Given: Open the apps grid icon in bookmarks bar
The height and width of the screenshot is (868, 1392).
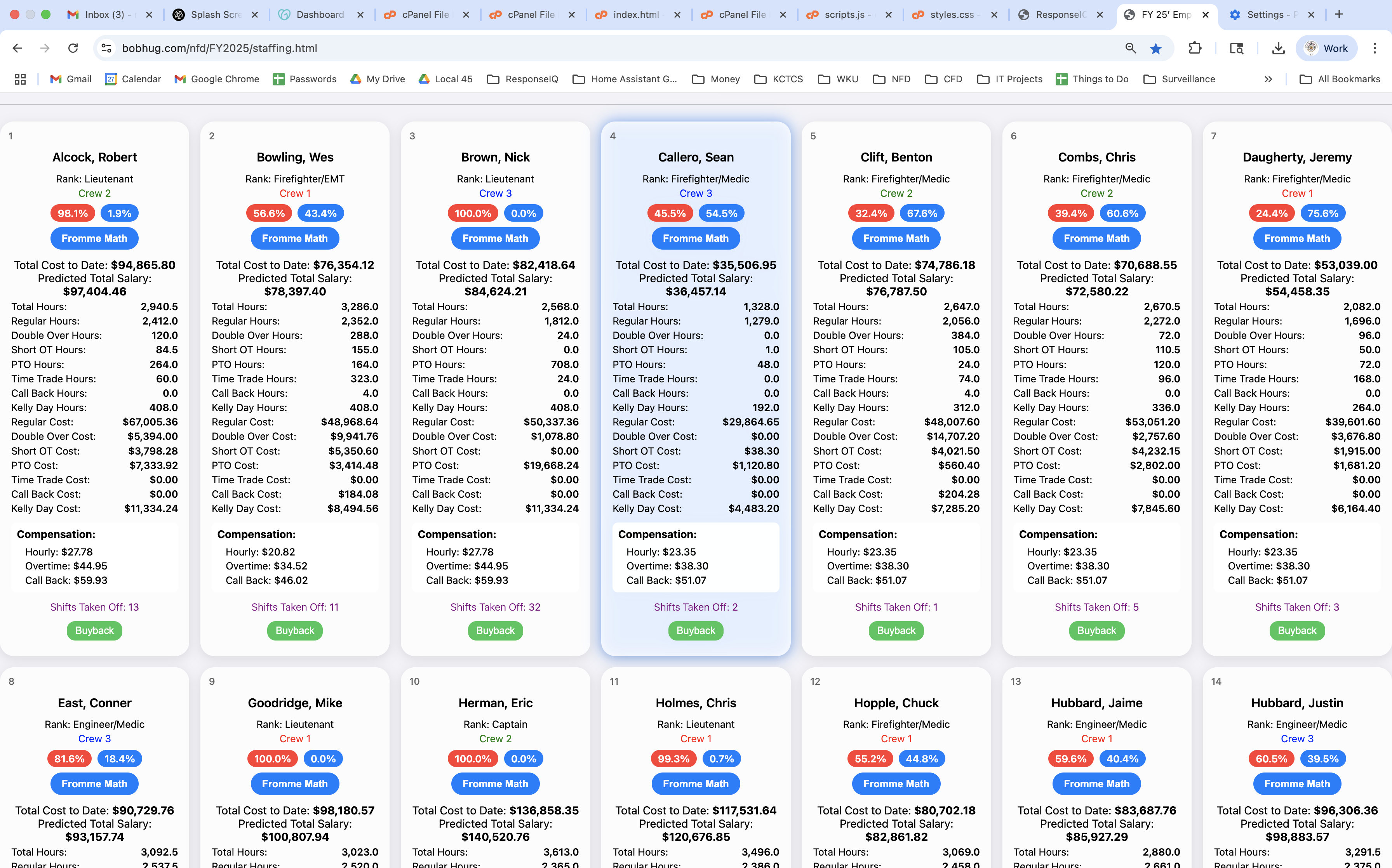Looking at the screenshot, I should pyautogui.click(x=20, y=79).
